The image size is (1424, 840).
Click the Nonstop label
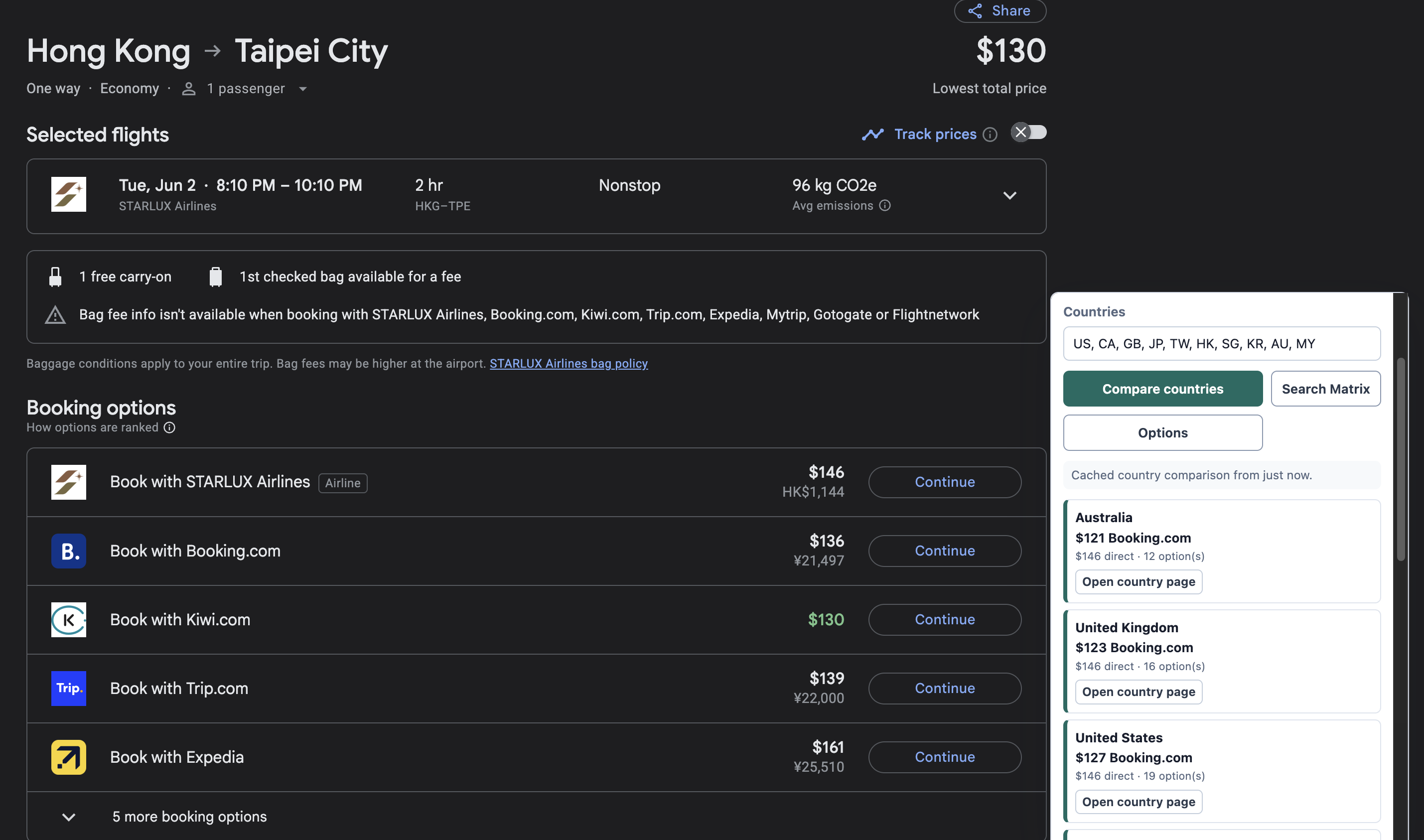click(x=629, y=186)
